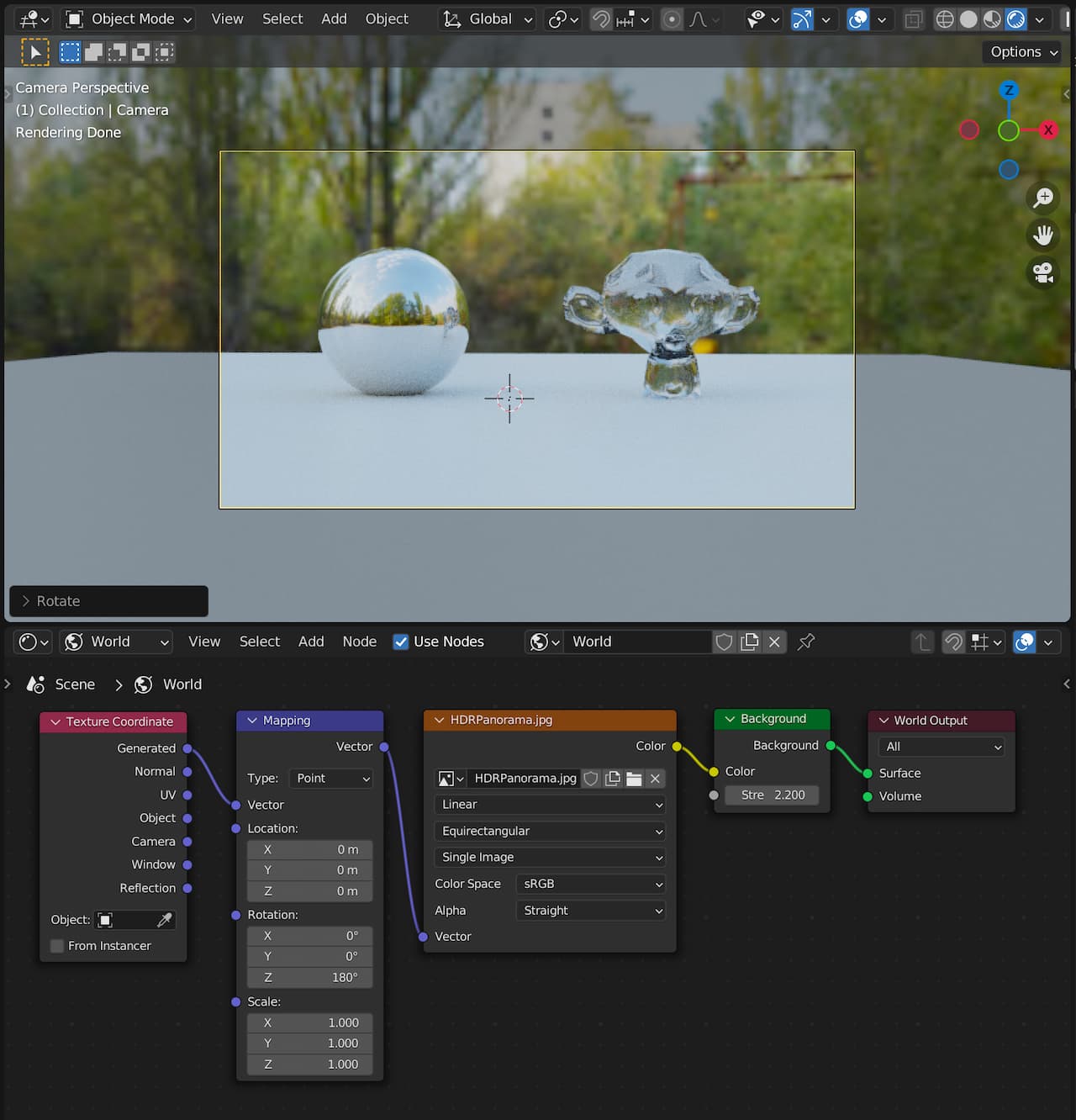Screen dimensions: 1076x1120
Task: Unlink HDRPanorama.jpg image with X icon
Action: [656, 779]
